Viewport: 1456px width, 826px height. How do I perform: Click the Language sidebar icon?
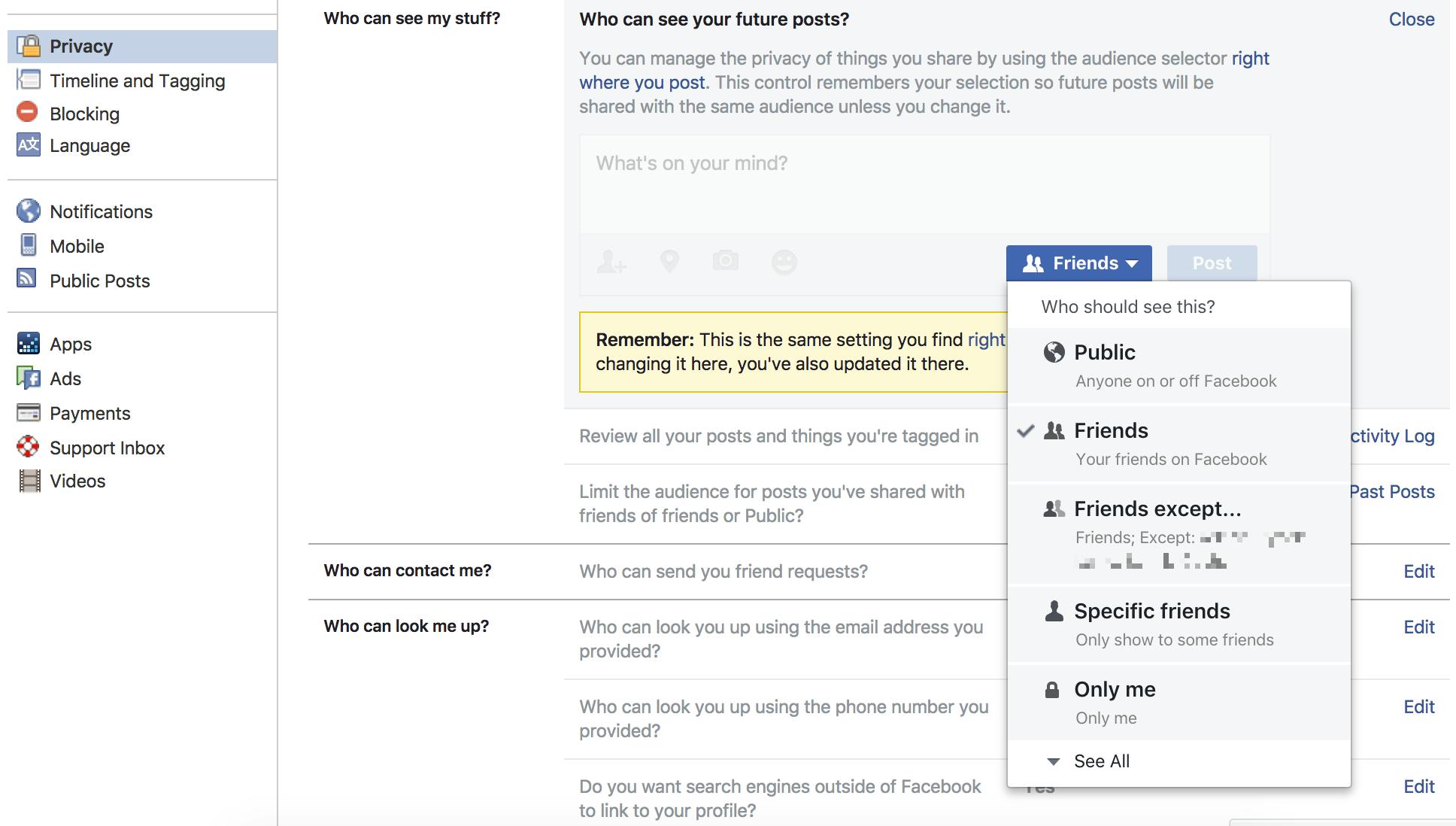pyautogui.click(x=26, y=145)
